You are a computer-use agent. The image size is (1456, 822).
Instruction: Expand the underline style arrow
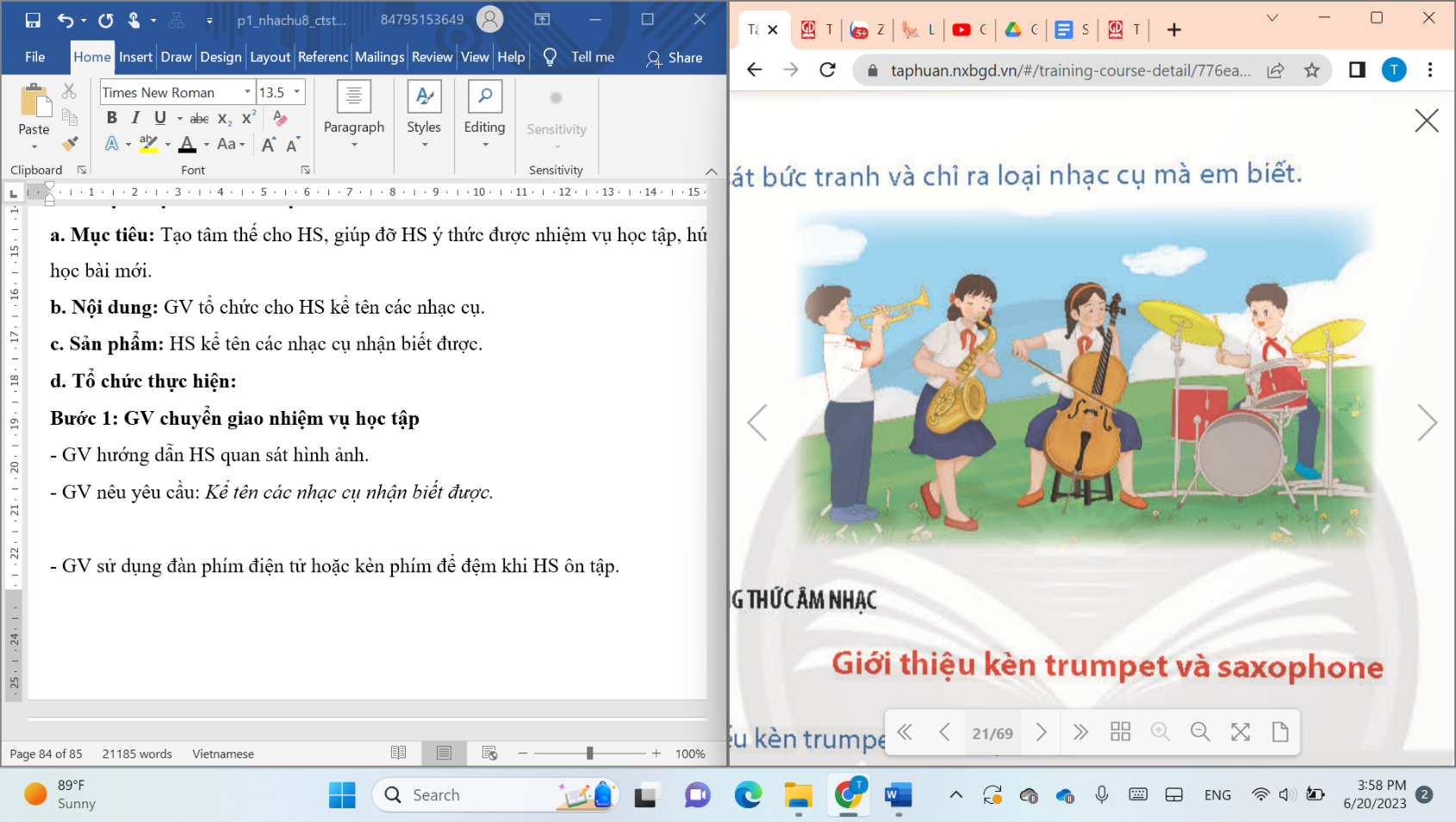180,119
